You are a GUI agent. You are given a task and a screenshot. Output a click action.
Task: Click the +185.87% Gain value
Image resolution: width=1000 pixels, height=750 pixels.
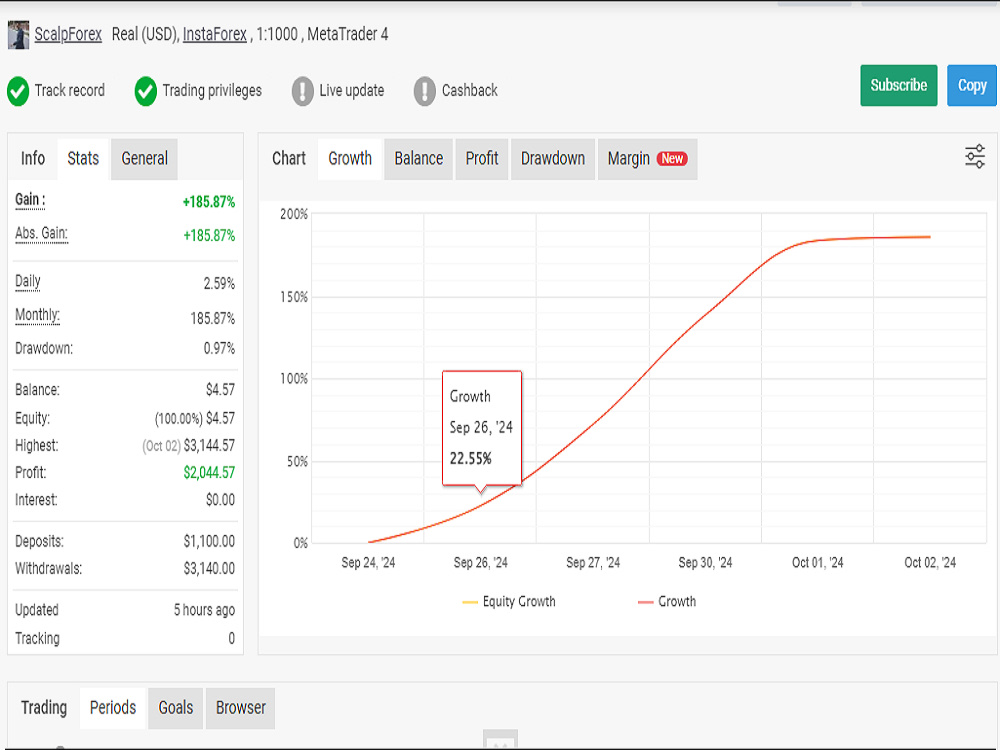click(209, 202)
